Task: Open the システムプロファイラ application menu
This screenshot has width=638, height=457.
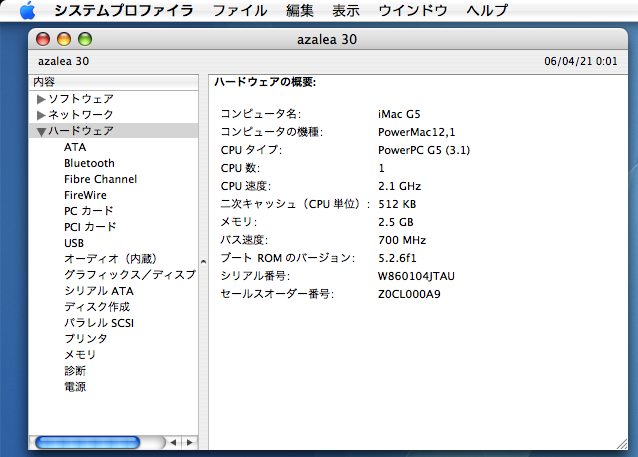Action: tap(124, 10)
